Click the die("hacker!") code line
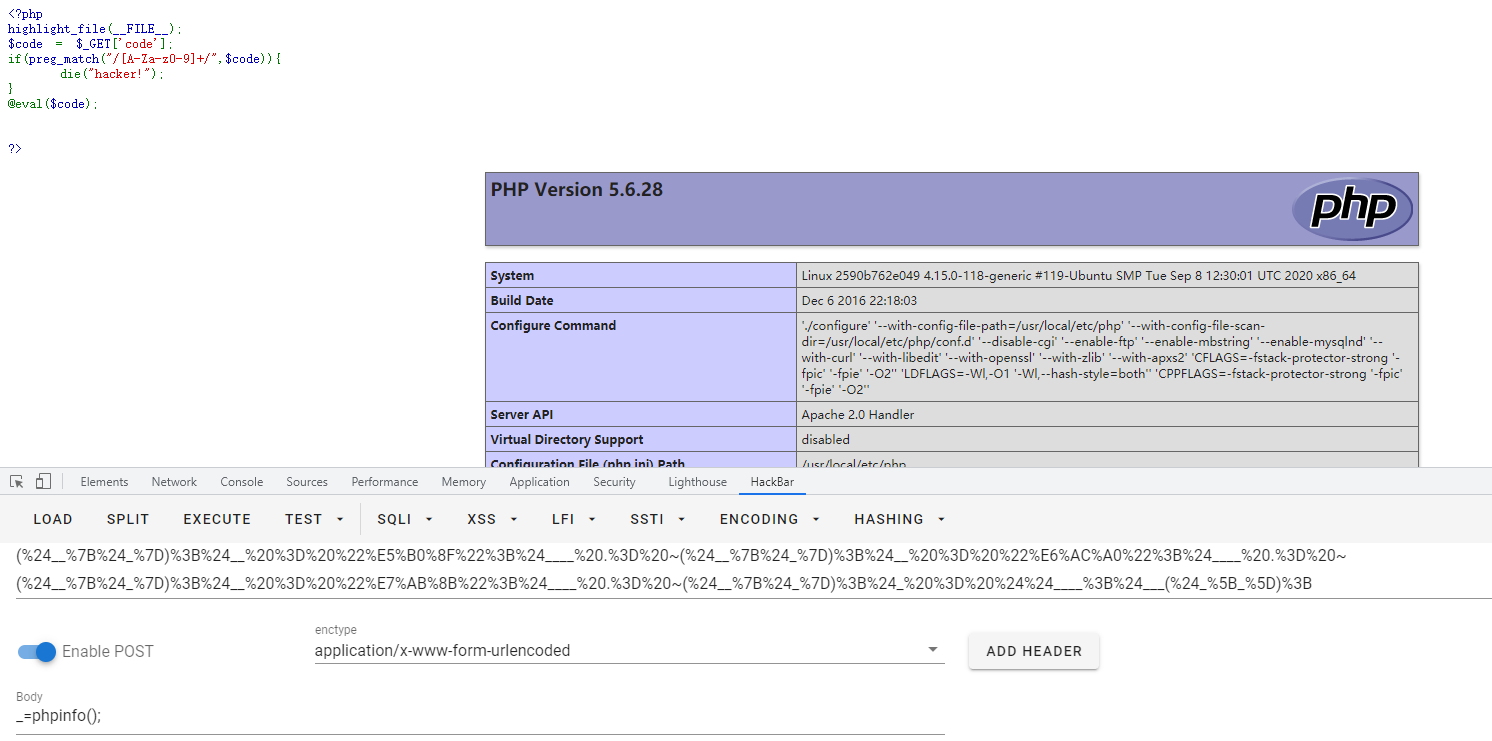Image resolution: width=1492 pixels, height=741 pixels. (111, 74)
